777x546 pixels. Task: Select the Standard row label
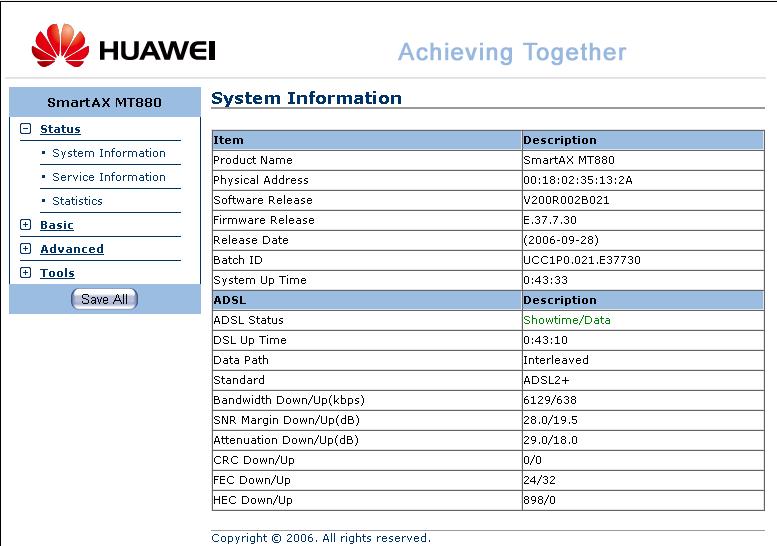(x=239, y=380)
